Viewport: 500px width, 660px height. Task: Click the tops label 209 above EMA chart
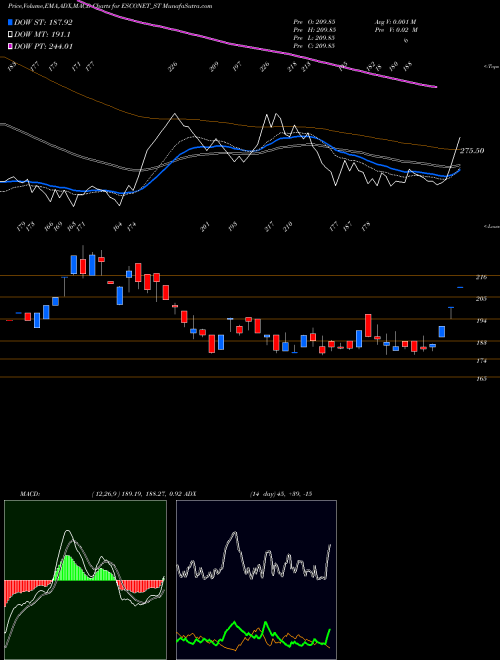(x=215, y=67)
